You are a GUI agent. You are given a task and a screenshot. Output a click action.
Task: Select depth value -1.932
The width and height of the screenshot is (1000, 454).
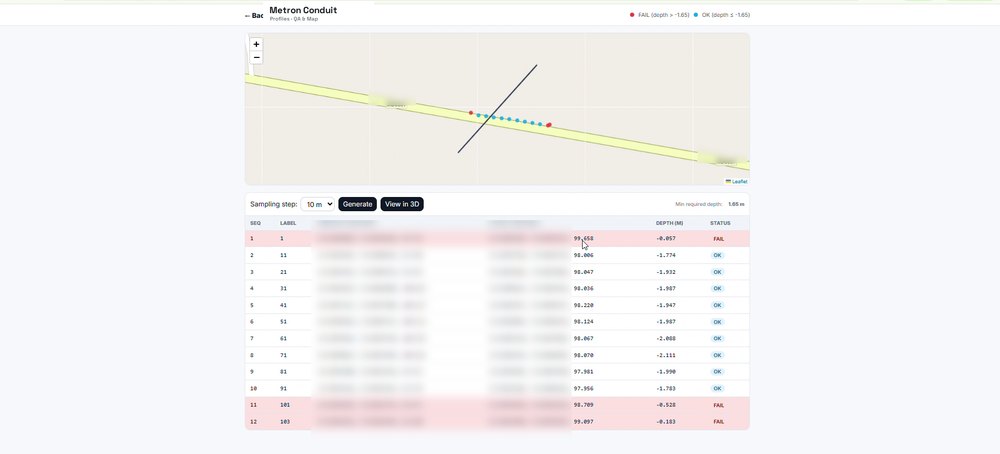666,272
